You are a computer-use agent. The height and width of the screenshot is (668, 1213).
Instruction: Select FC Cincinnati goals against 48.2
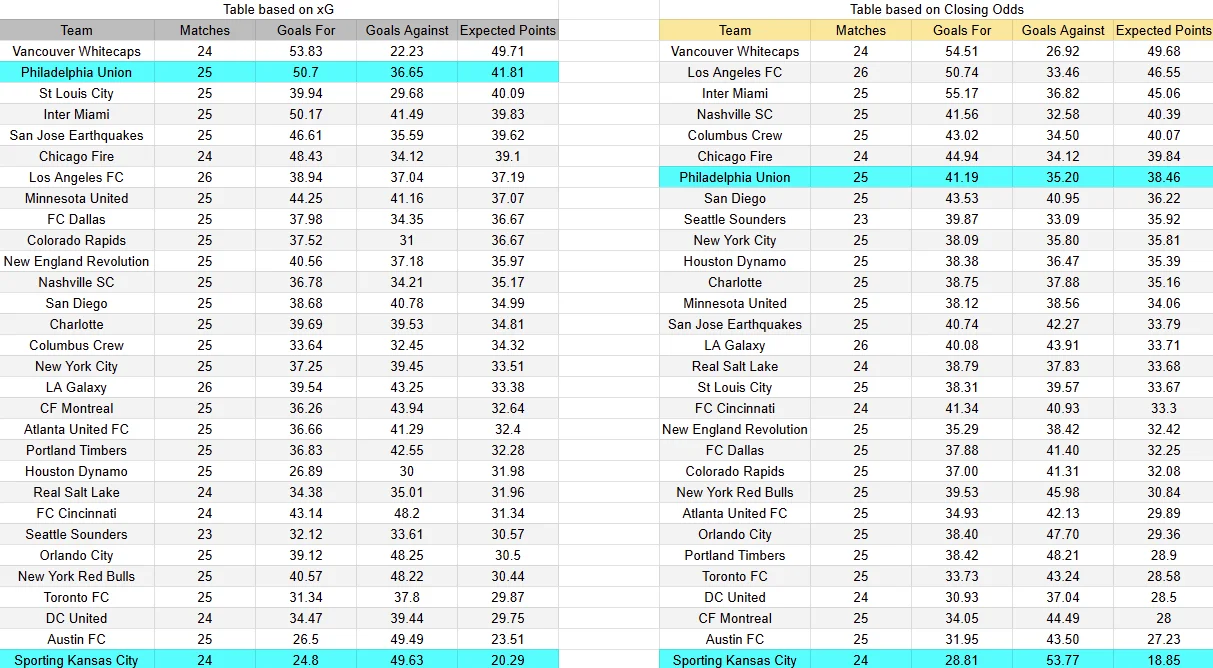(407, 513)
